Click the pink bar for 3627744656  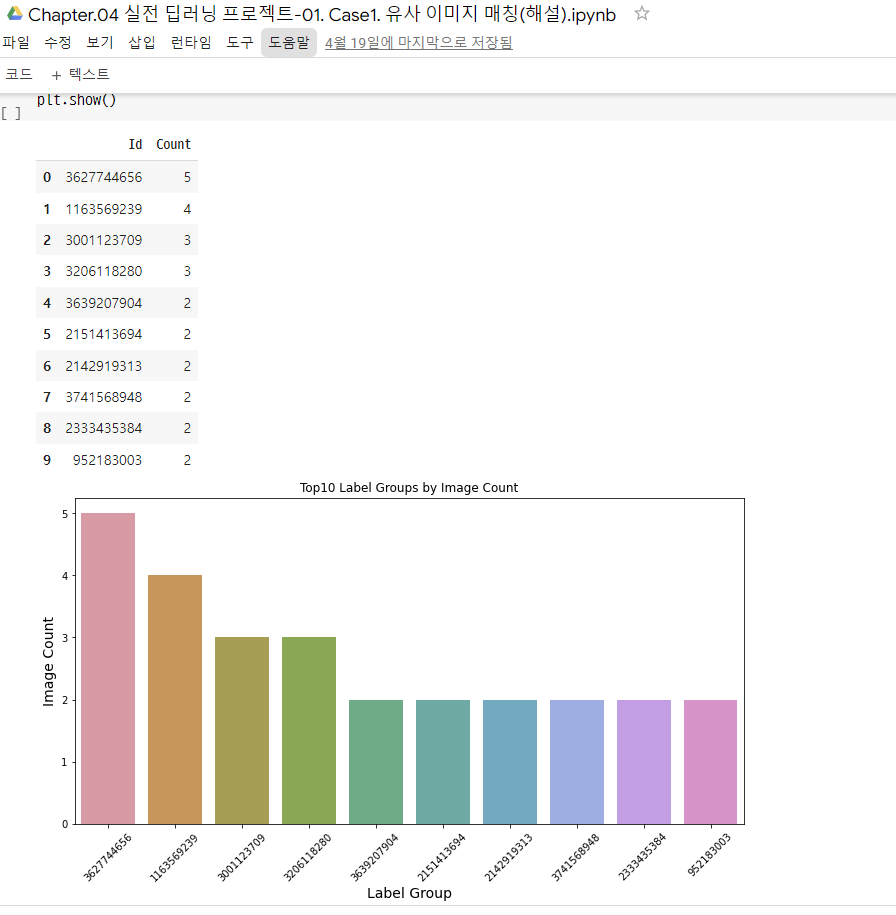108,668
